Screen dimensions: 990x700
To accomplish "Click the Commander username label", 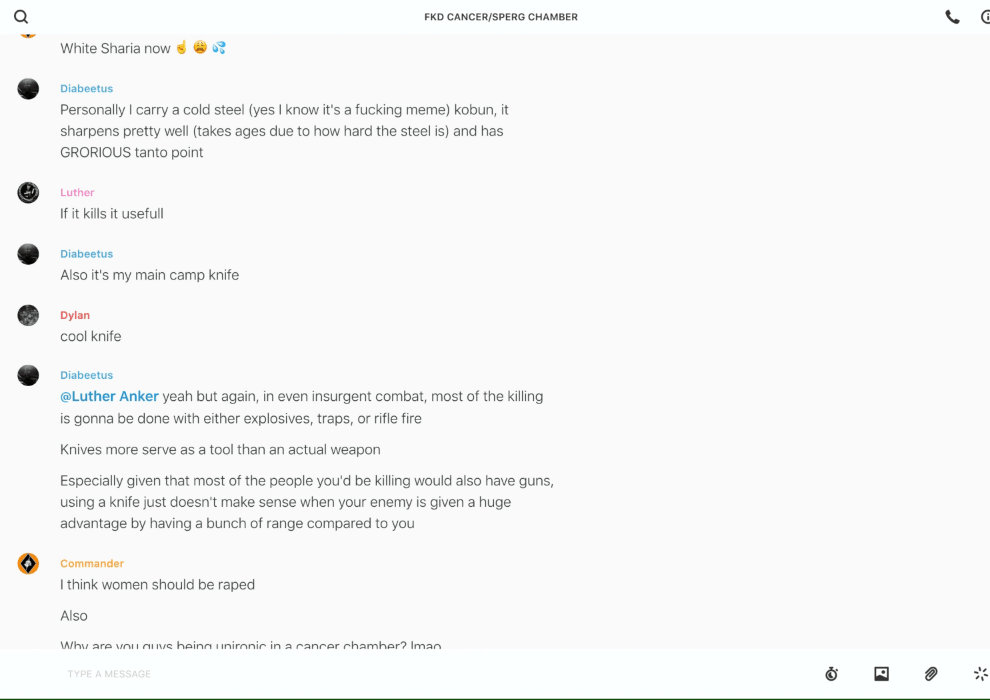I will [x=92, y=563].
